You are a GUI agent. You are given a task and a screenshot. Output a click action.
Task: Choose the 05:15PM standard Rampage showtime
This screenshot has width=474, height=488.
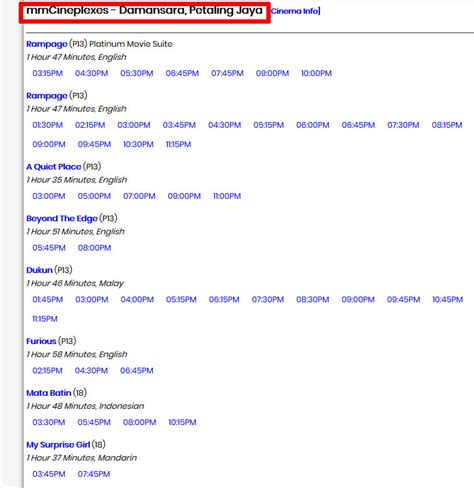click(269, 125)
